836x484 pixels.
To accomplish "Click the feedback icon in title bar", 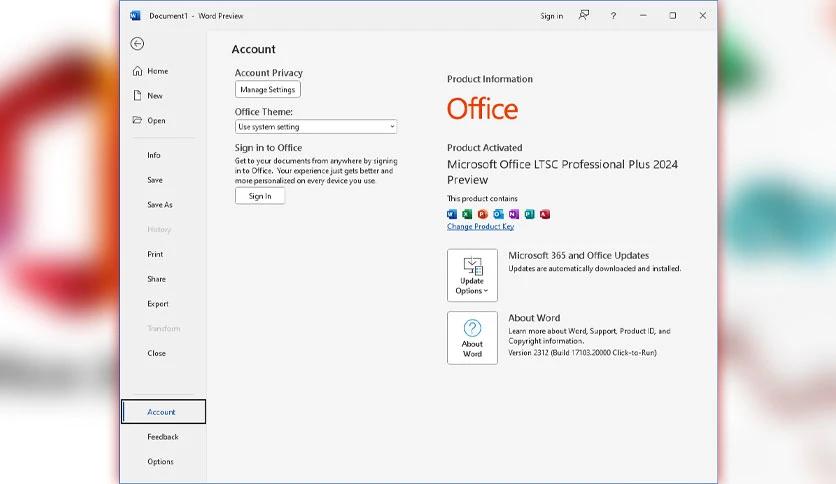I will pos(584,16).
